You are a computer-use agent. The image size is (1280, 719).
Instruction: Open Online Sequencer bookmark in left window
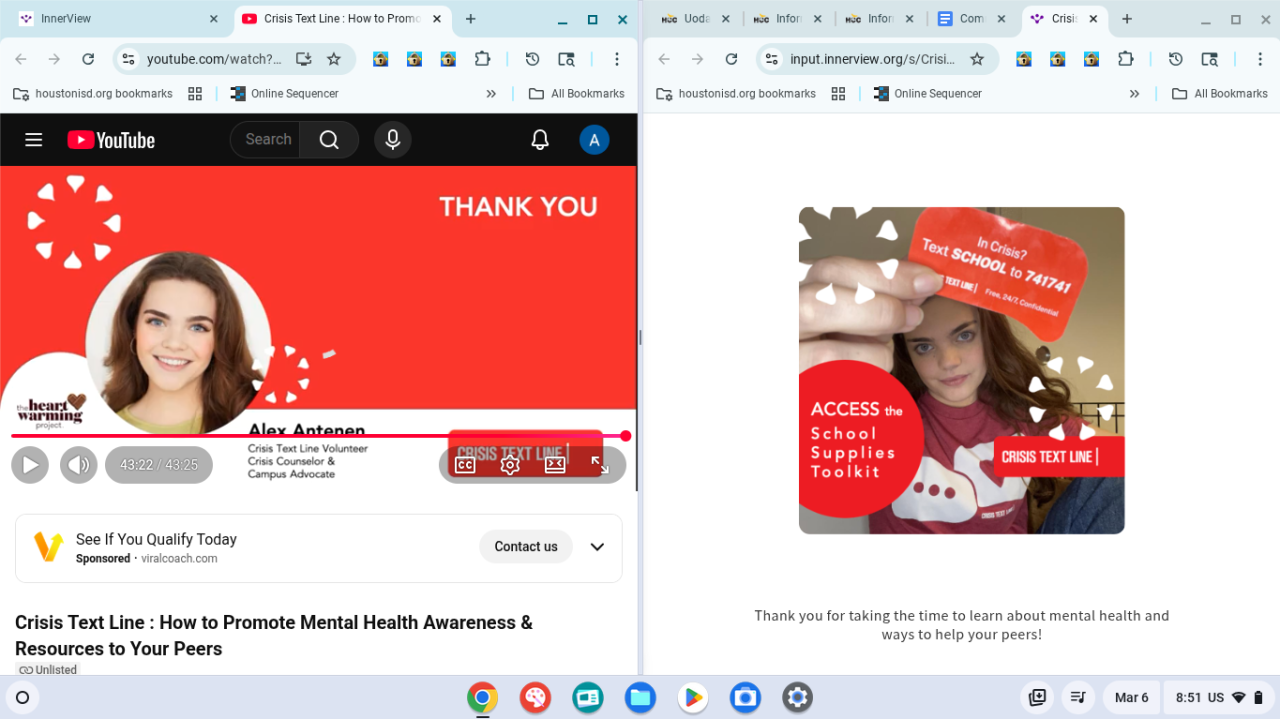click(x=284, y=94)
